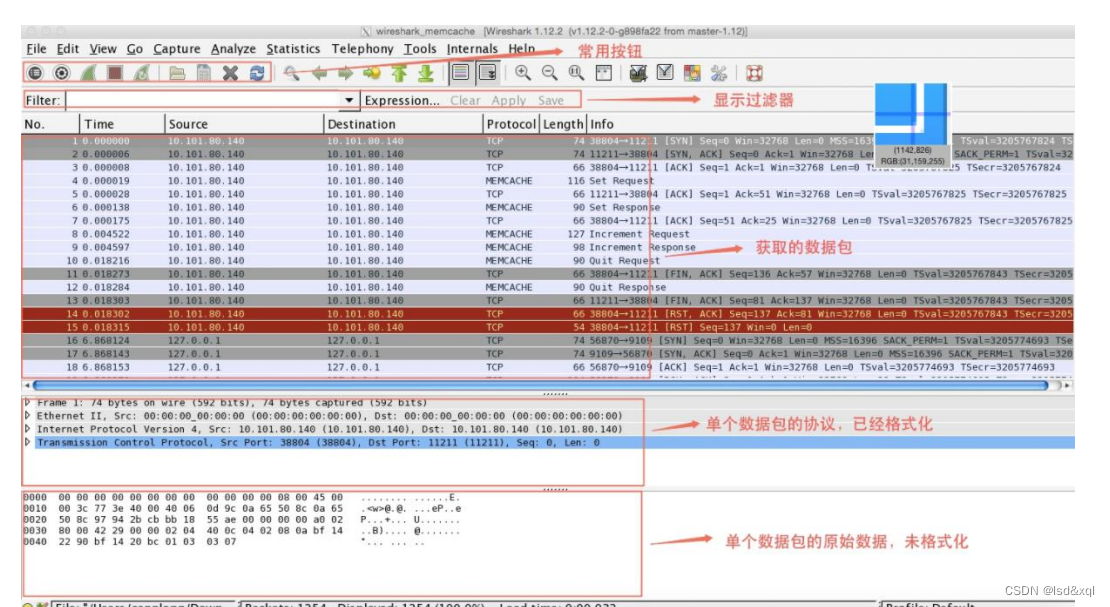The height and width of the screenshot is (607, 1110).
Task: Expand Transmission Control Protocol node
Action: coord(28,443)
